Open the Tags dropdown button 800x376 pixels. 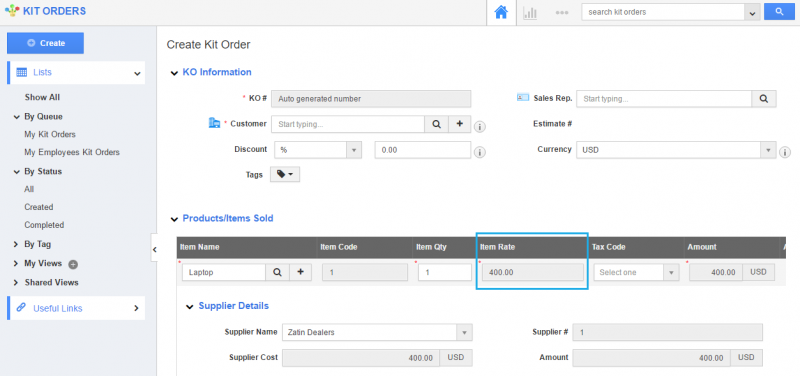285,174
